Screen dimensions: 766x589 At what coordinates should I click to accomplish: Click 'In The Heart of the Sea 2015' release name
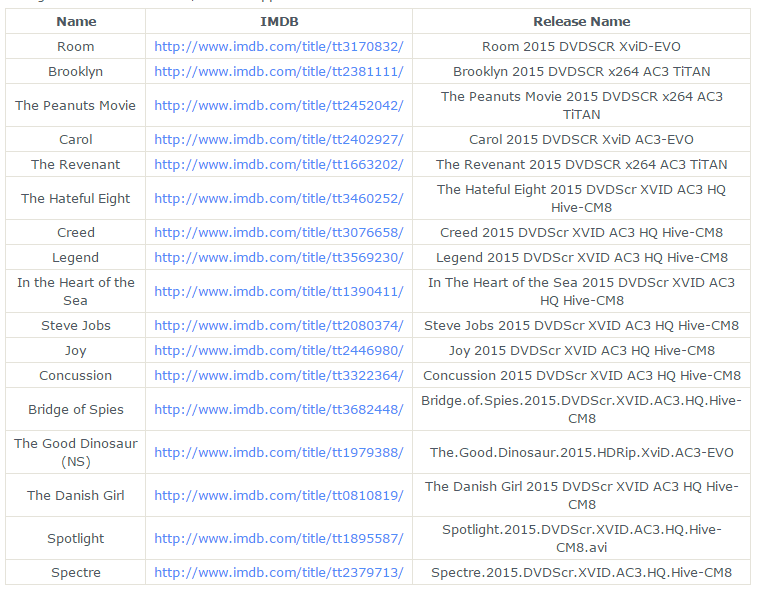pyautogui.click(x=581, y=292)
